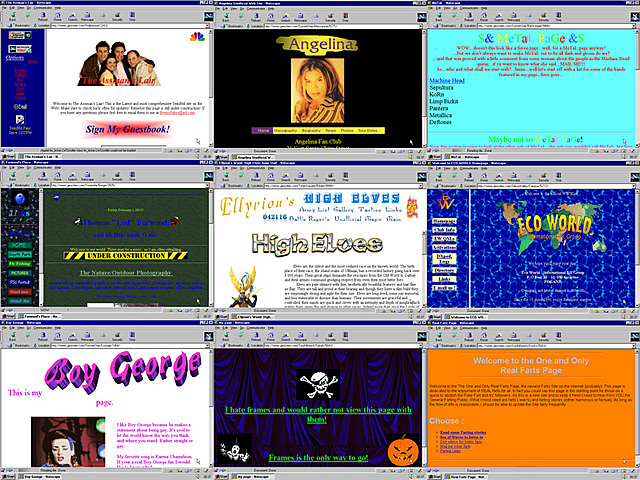Click Home icon in Assman's Lair Netscape toolbar

click(x=58, y=16)
